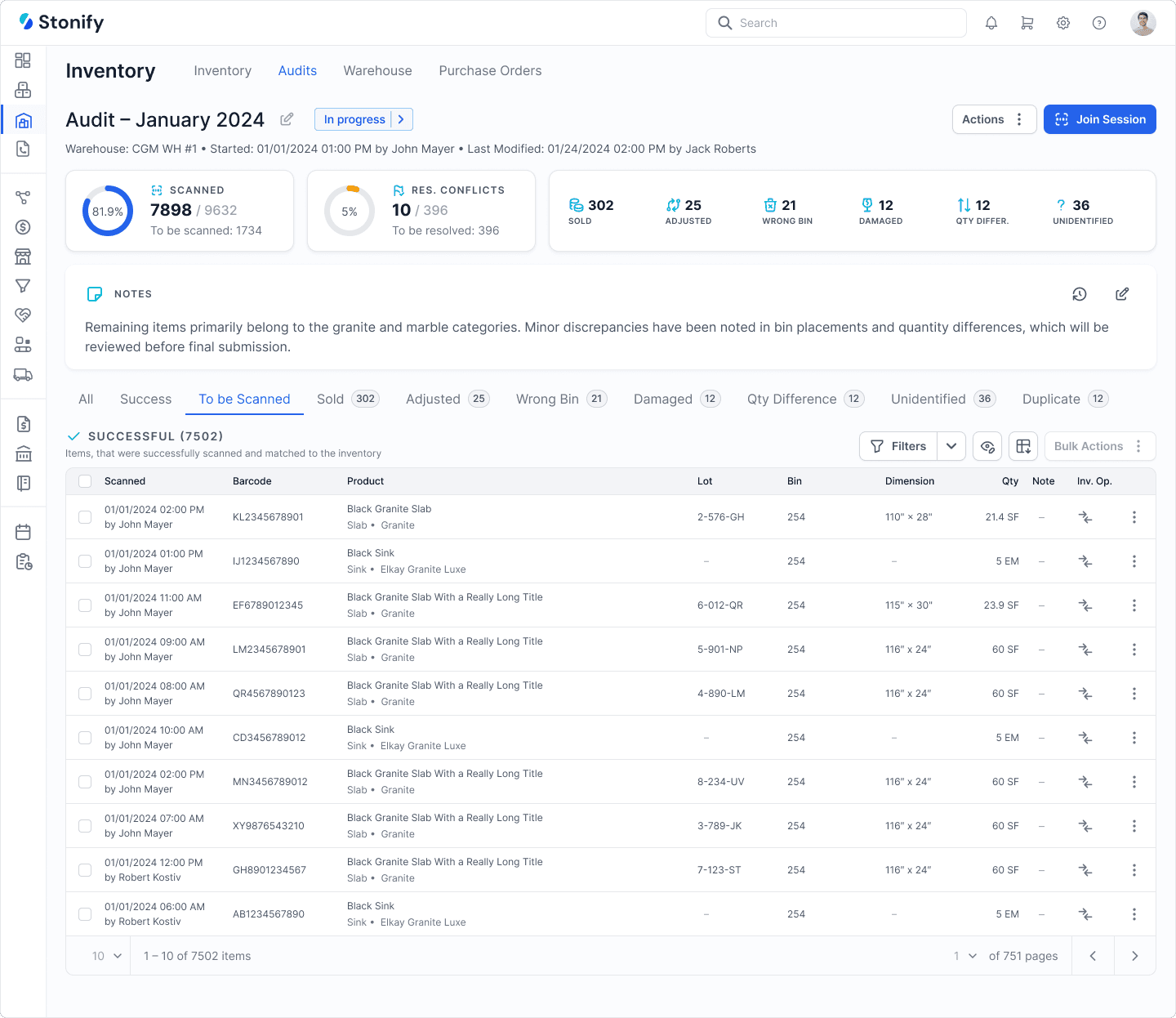The image size is (1176, 1018).
Task: Open row menu for CD3456789012
Action: (1134, 738)
